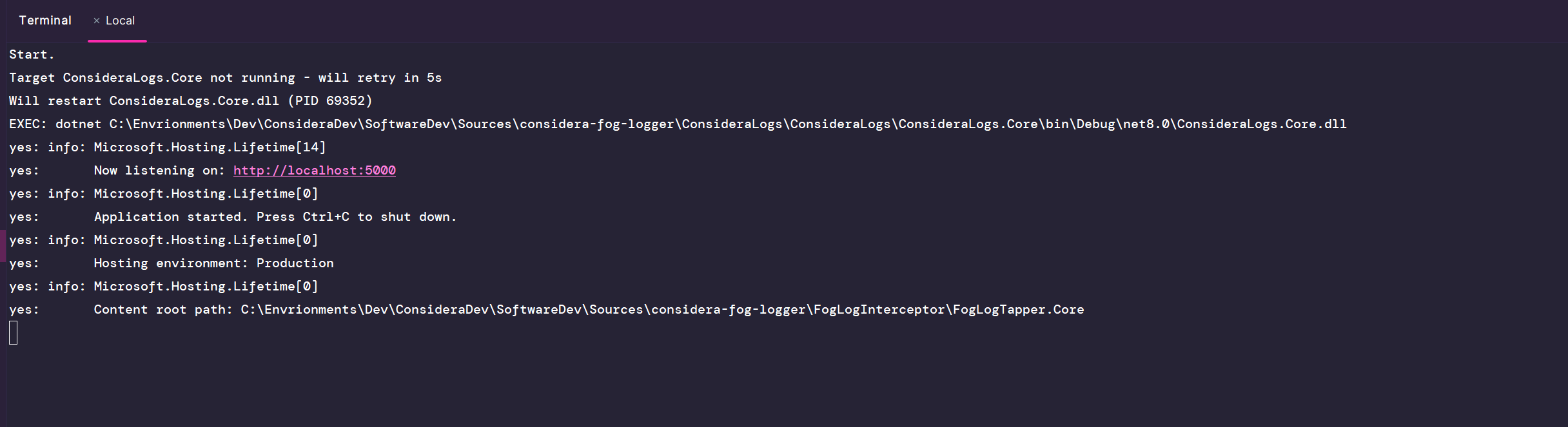Viewport: 1568px width, 427px height.
Task: Click the terminal cursor block
Action: [14, 333]
